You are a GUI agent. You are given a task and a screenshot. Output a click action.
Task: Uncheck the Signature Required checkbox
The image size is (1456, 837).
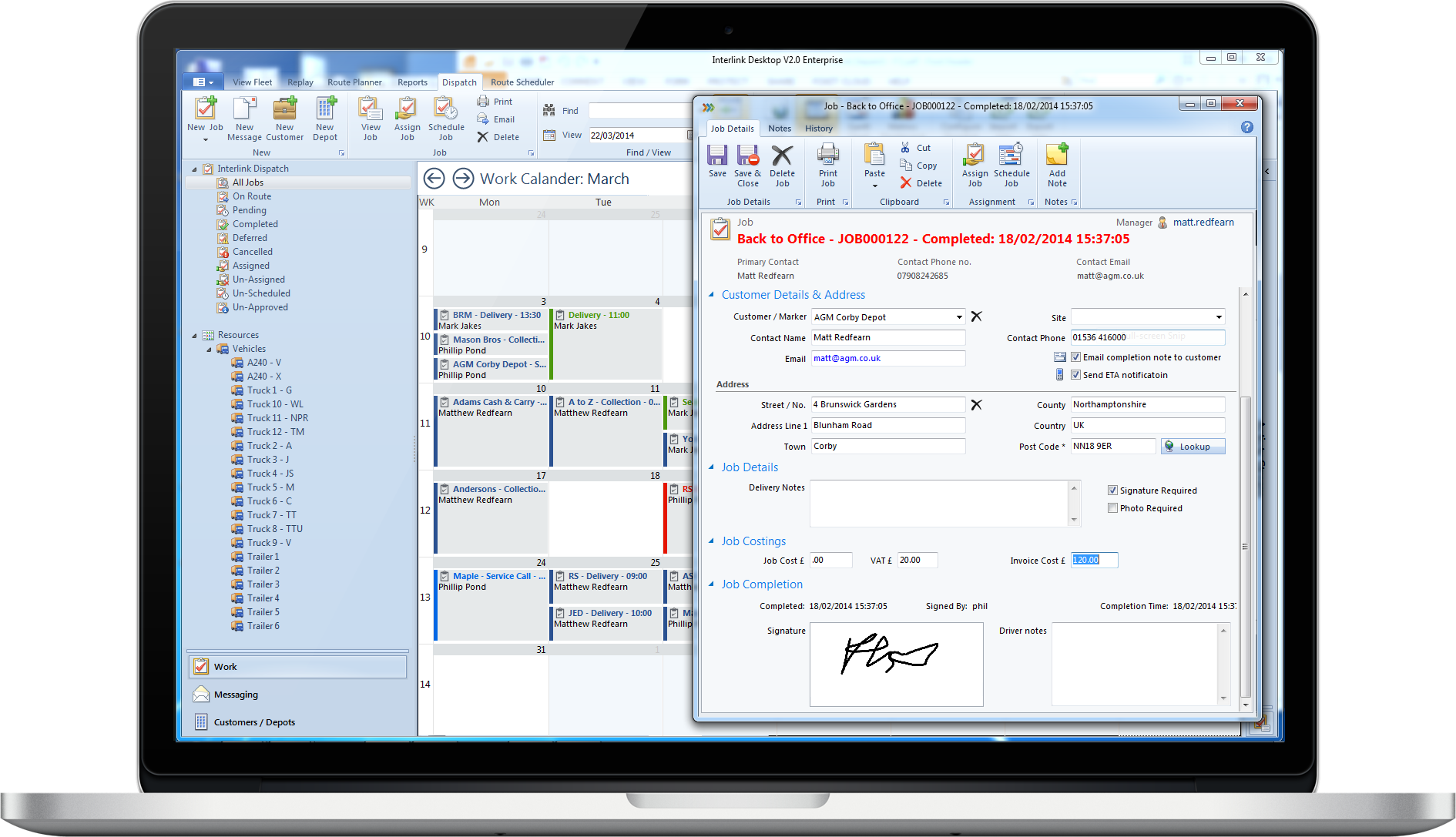pos(1112,490)
